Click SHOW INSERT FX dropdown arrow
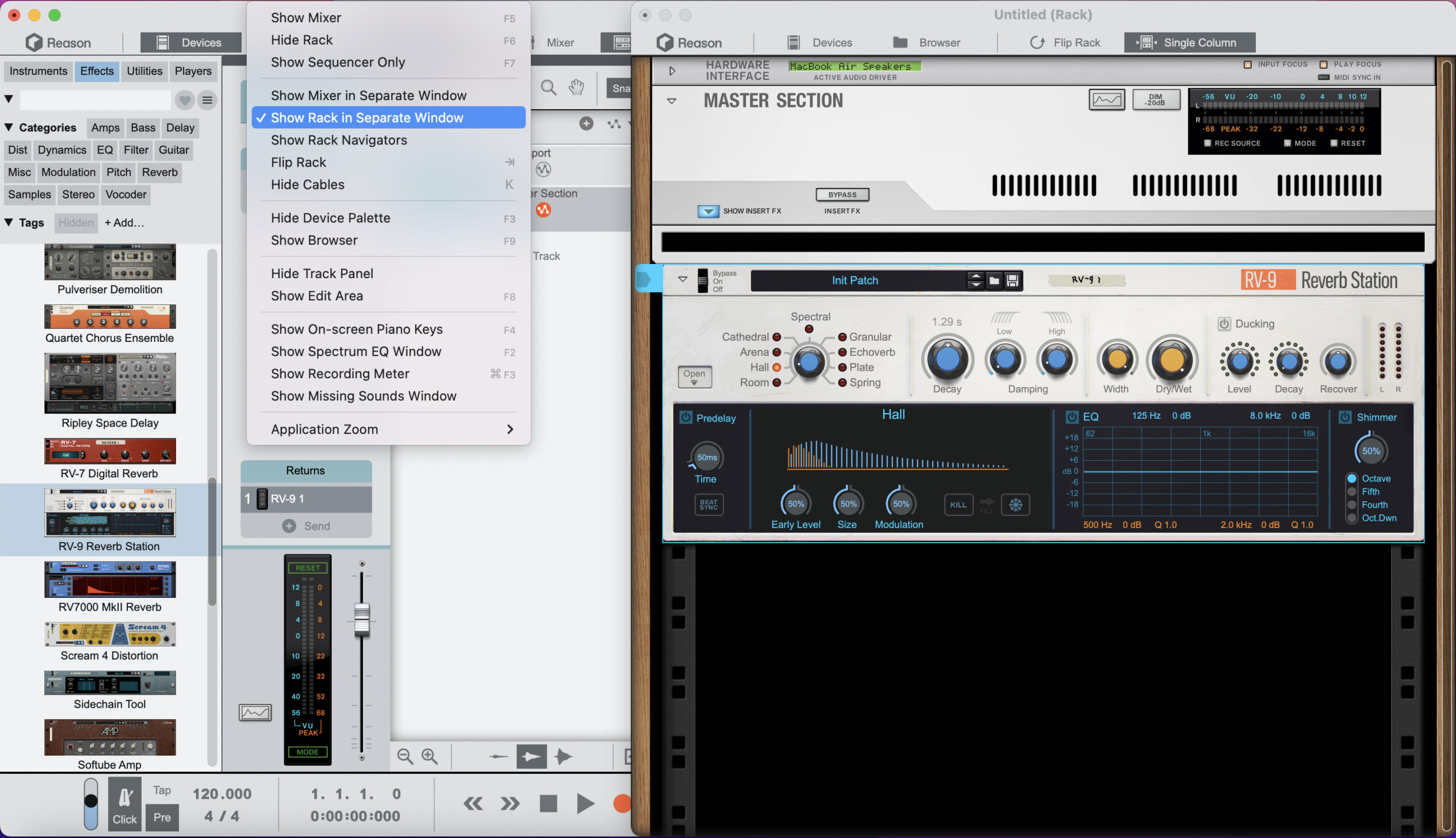Image resolution: width=1456 pixels, height=838 pixels. (x=708, y=211)
